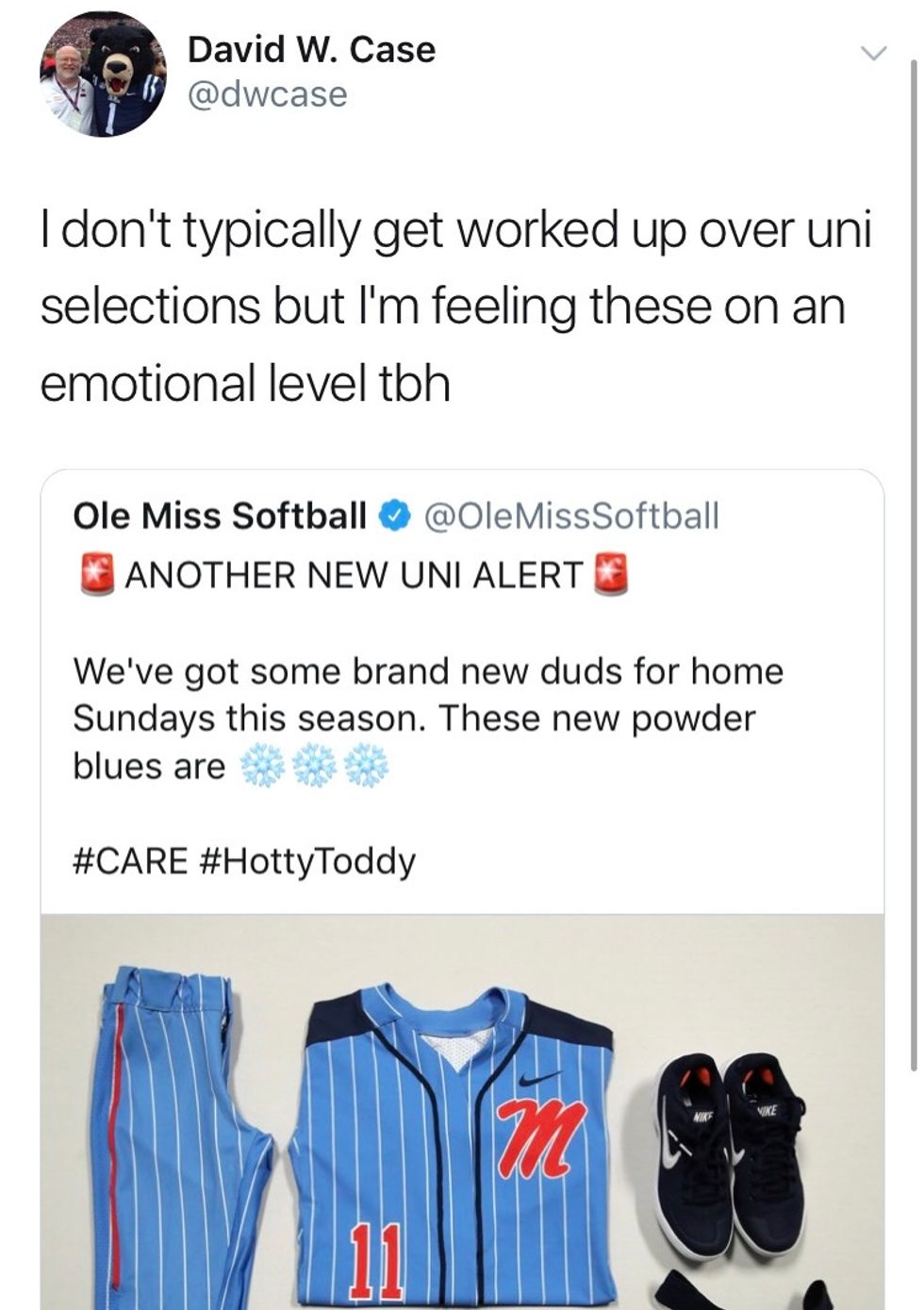The width and height of the screenshot is (924, 1310).
Task: Open the @OleMissSoftball handle
Action: pos(571,516)
